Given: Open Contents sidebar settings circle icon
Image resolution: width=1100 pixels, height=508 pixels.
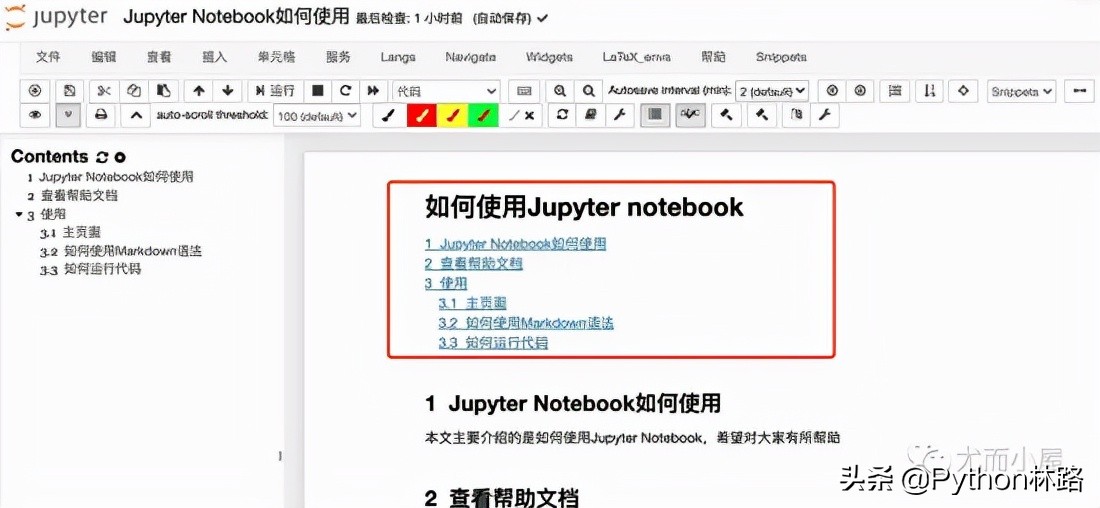Looking at the screenshot, I should (120, 158).
